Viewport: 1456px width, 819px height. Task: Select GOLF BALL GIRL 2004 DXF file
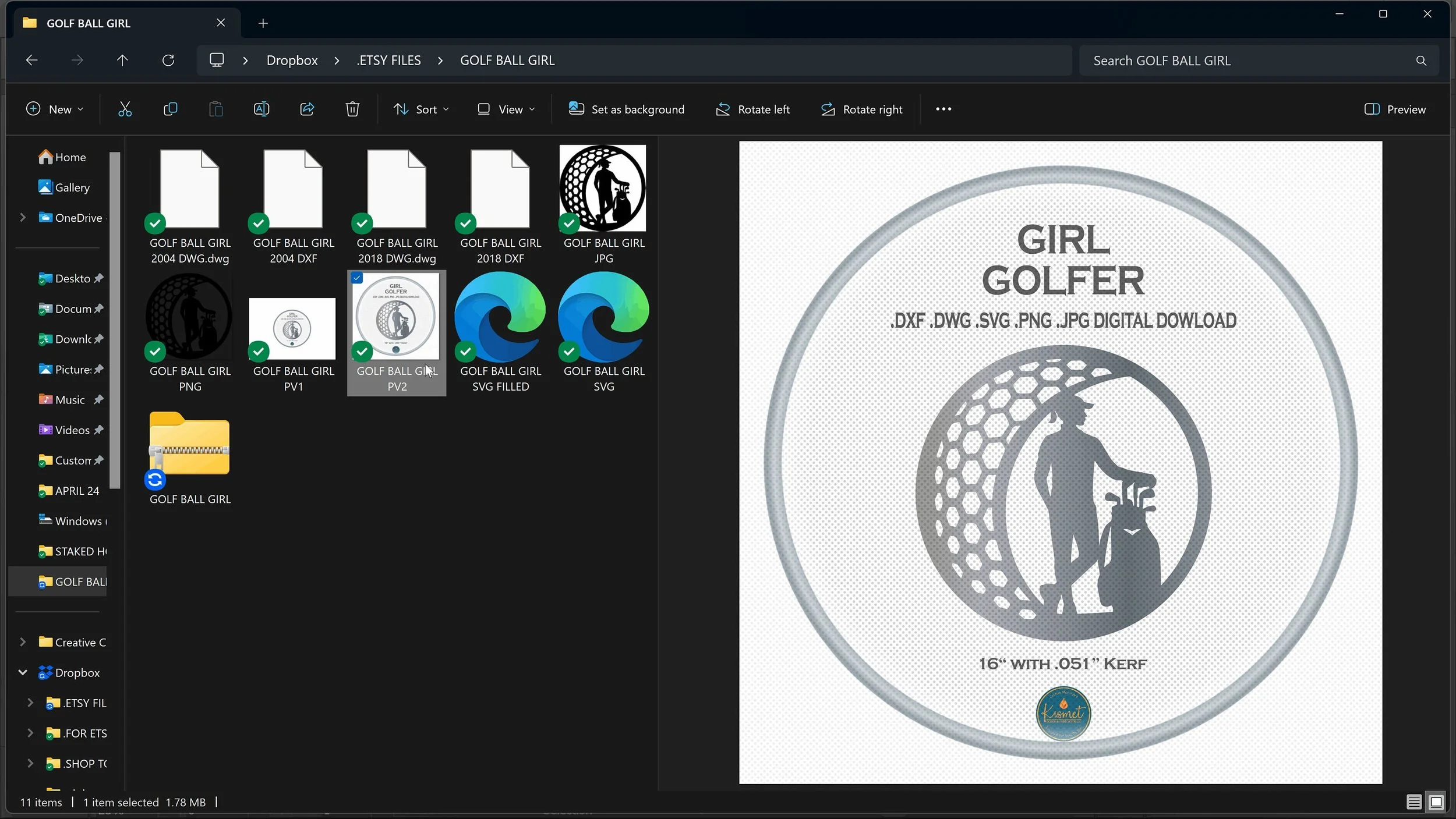[294, 206]
